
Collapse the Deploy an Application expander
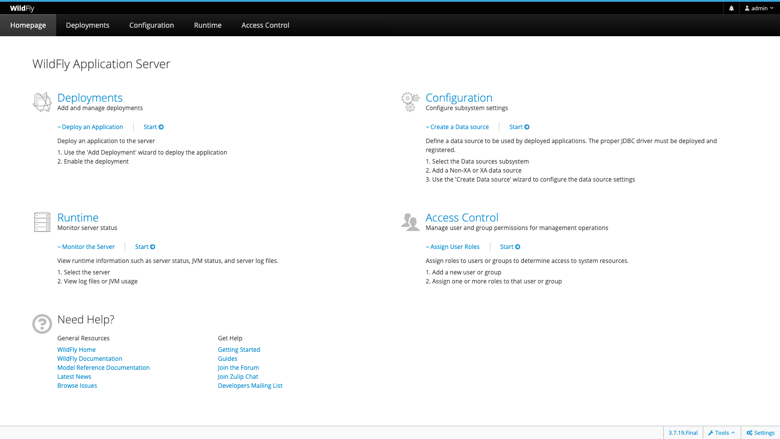(90, 127)
